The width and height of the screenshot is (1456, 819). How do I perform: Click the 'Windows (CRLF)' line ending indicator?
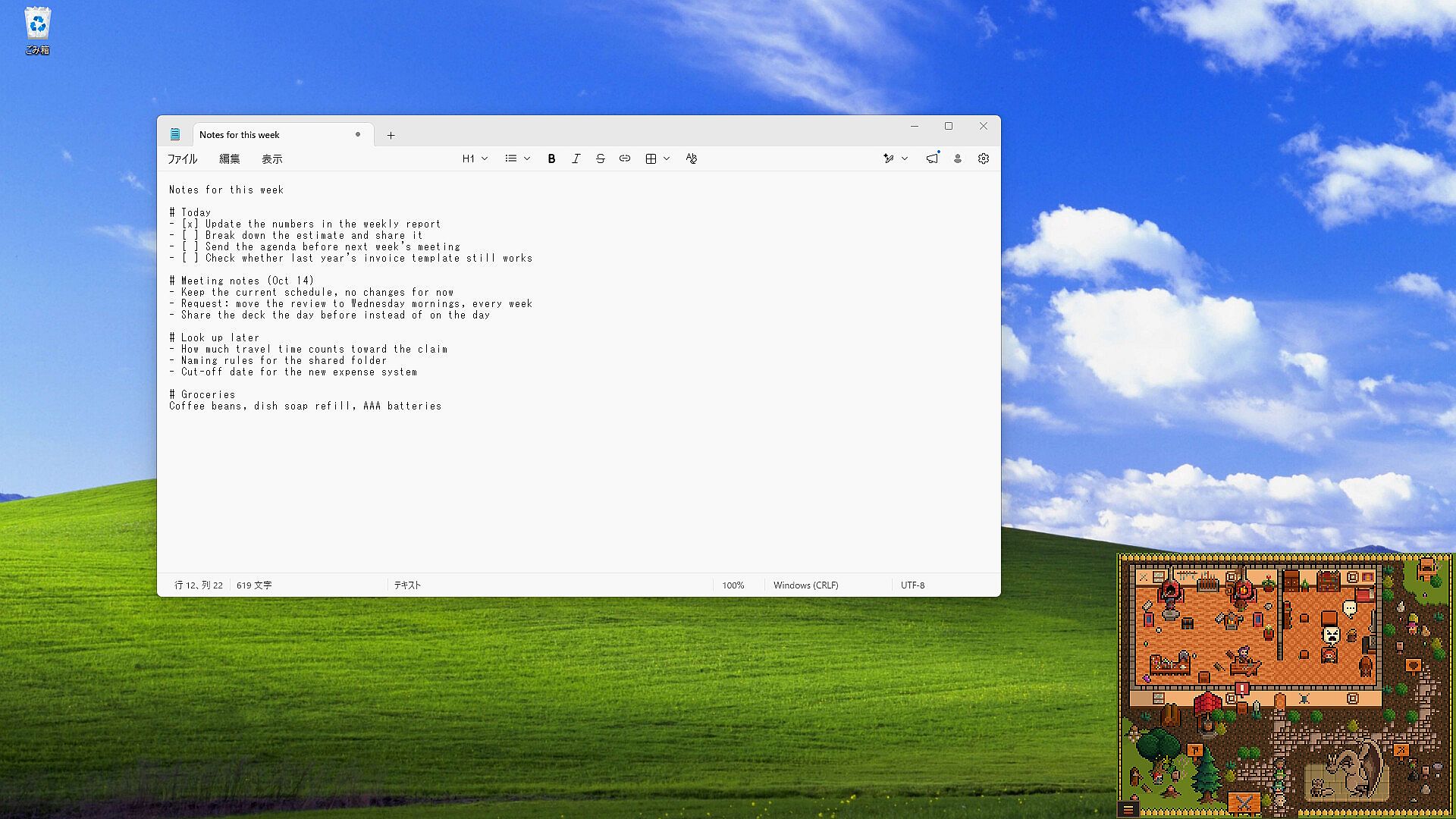point(805,585)
